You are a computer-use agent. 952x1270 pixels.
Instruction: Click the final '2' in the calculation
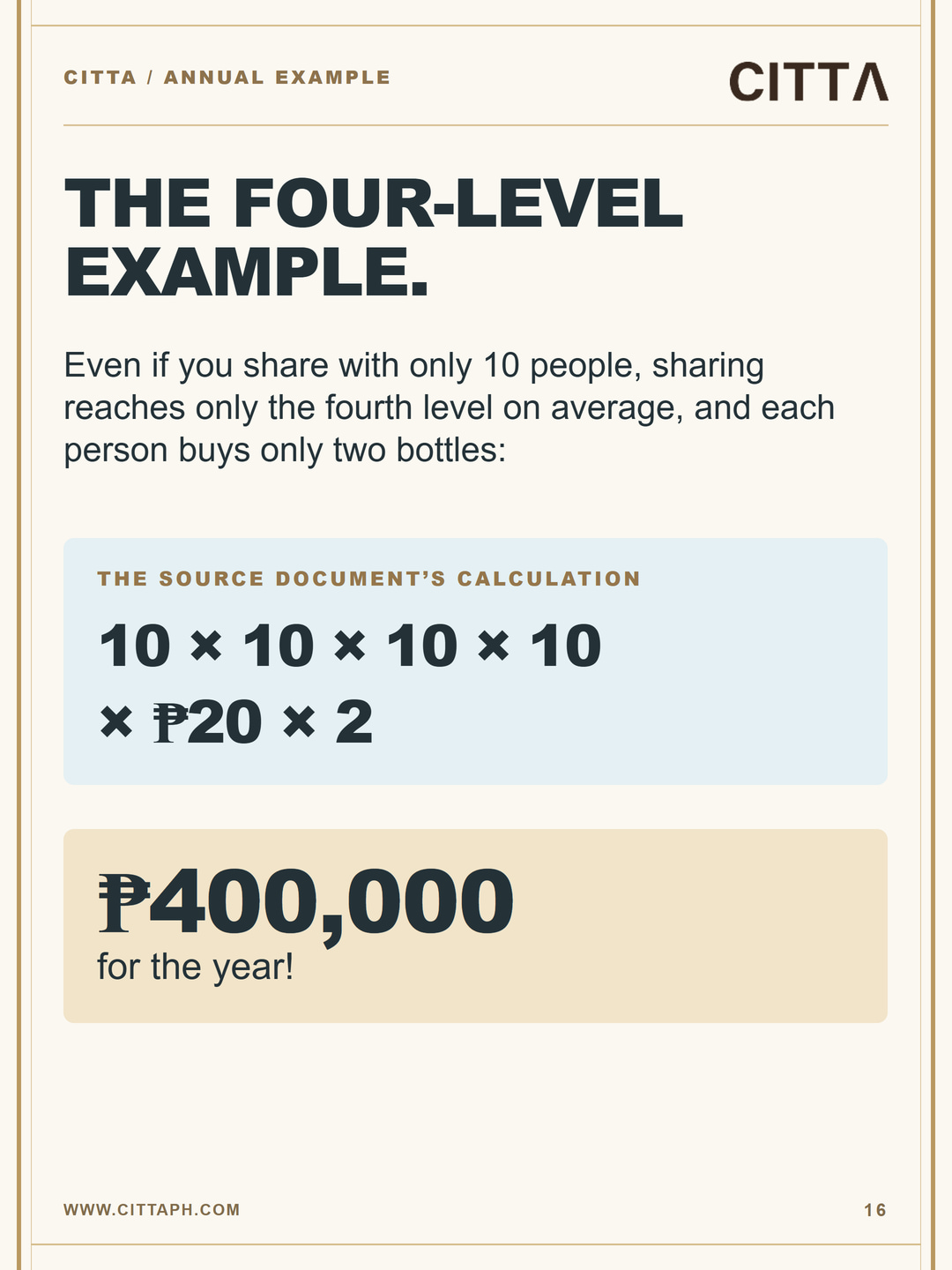coord(354,722)
